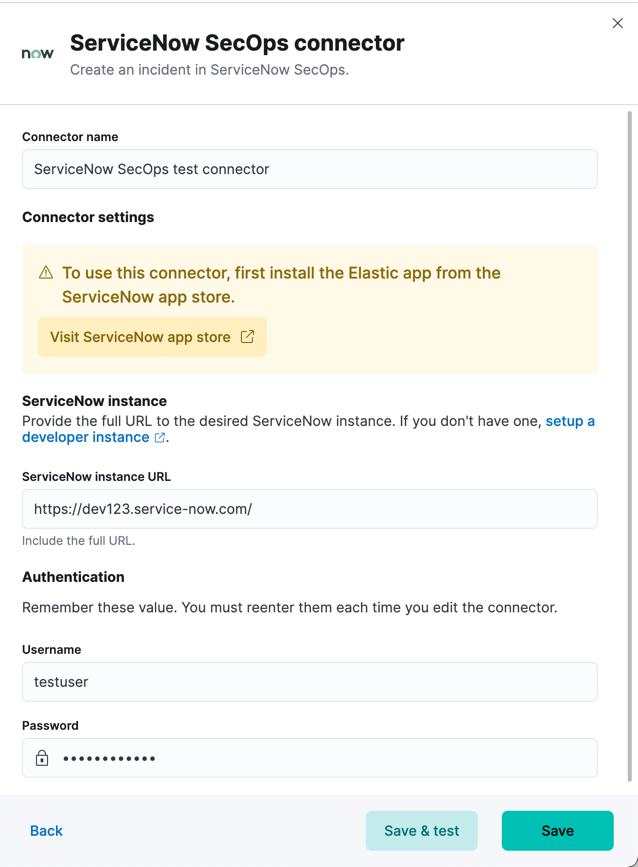Select the ServiceNow instance URL field
The image size is (638, 867).
tap(310, 509)
